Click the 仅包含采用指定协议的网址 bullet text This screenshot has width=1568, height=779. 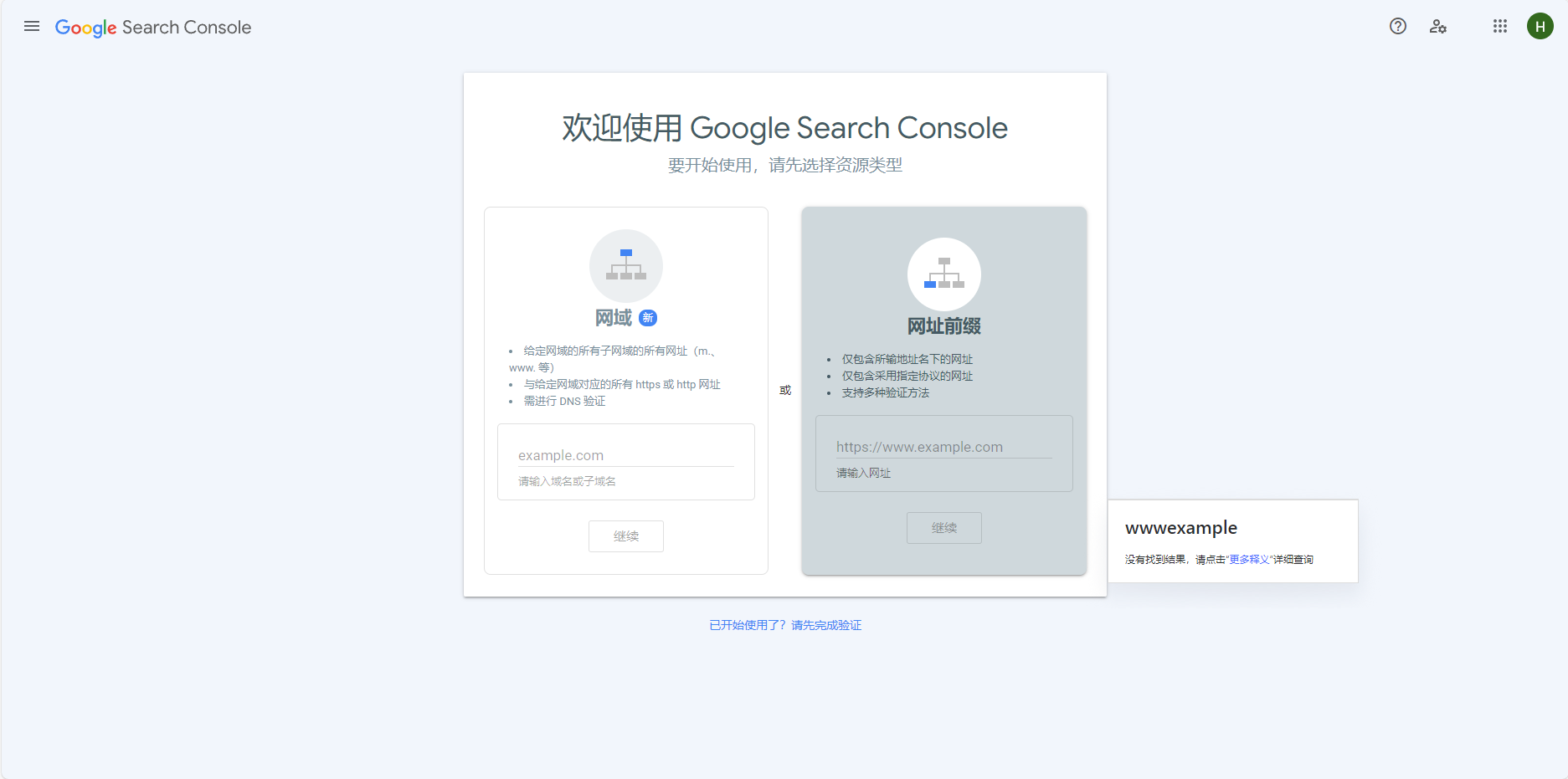[907, 377]
